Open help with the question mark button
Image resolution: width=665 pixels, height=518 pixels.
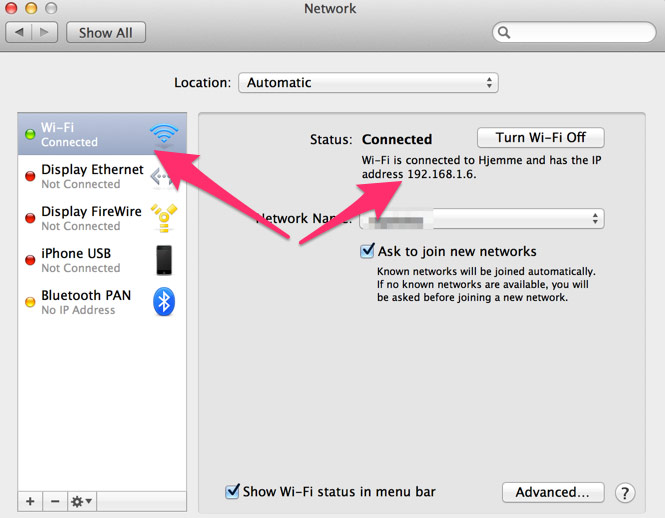point(625,493)
